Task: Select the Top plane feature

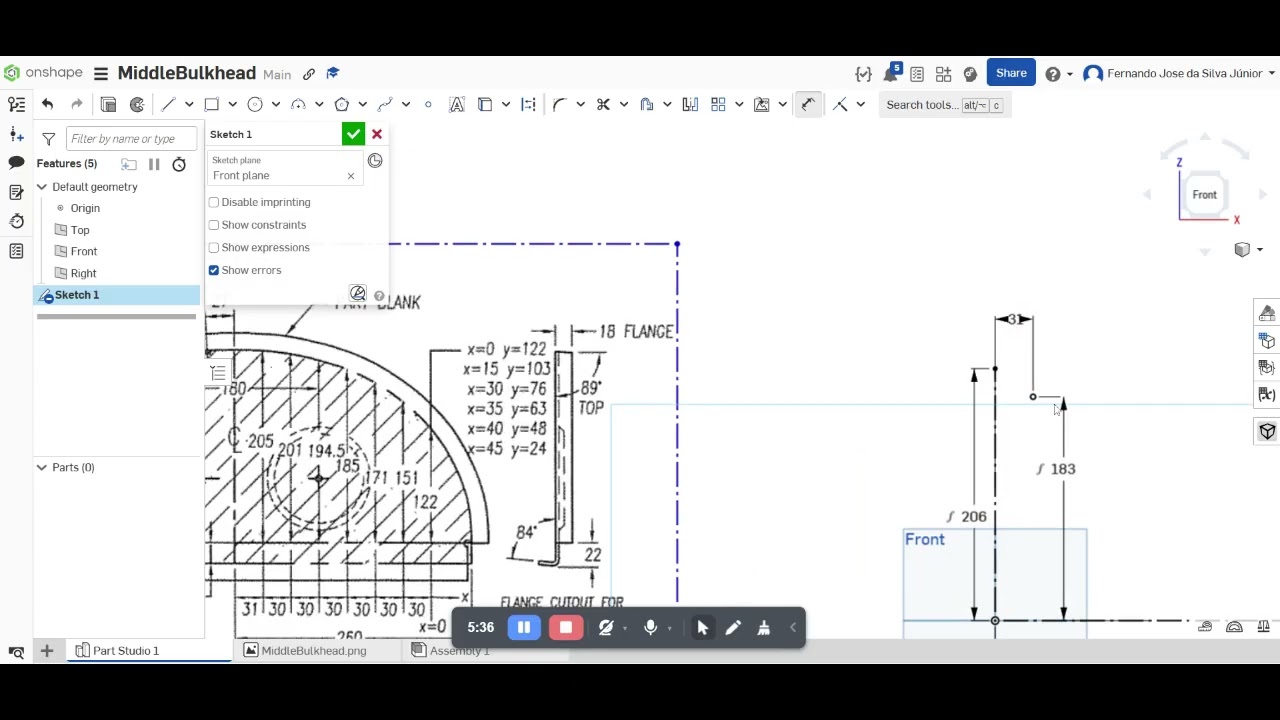Action: coord(80,230)
